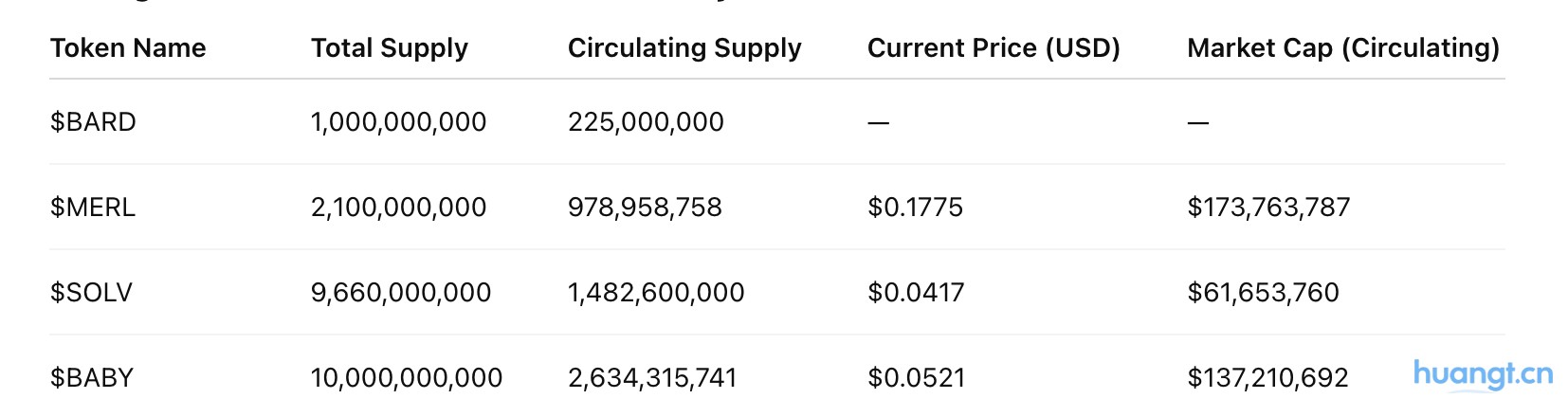The image size is (1568, 417).
Task: Click market cap value $173,763,787
Action: (x=1268, y=208)
